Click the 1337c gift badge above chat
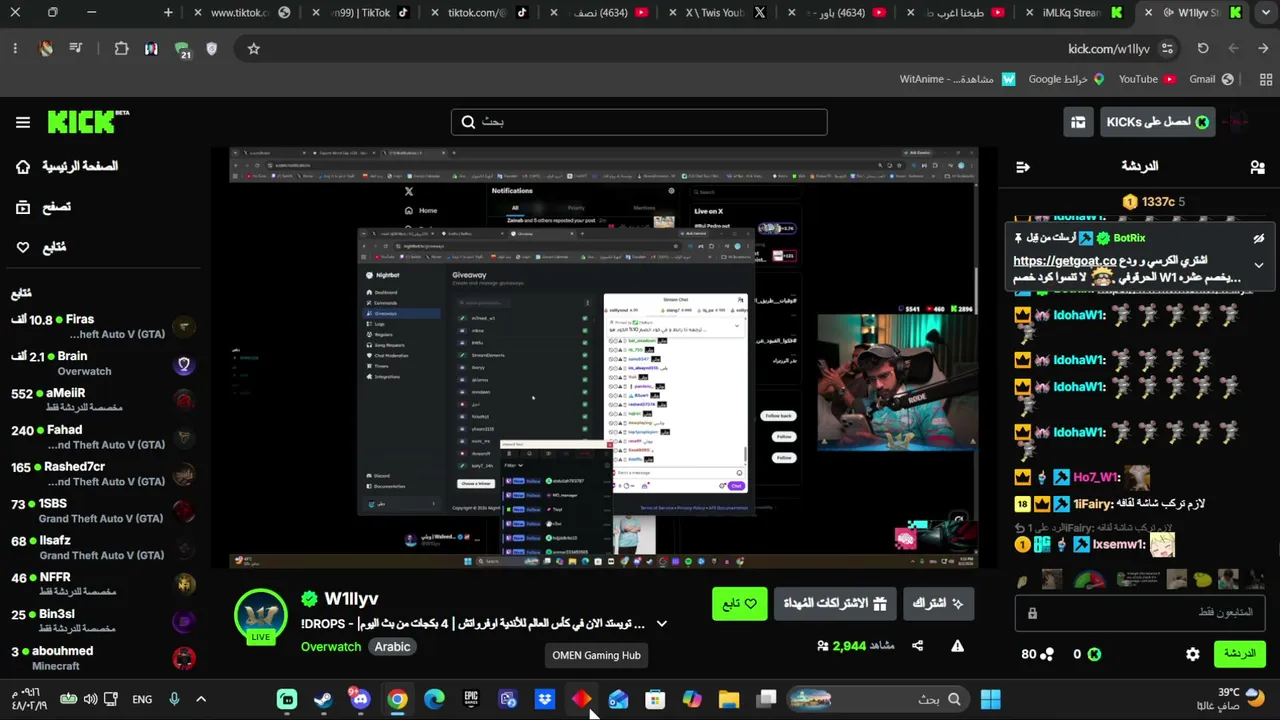 (x=1153, y=202)
